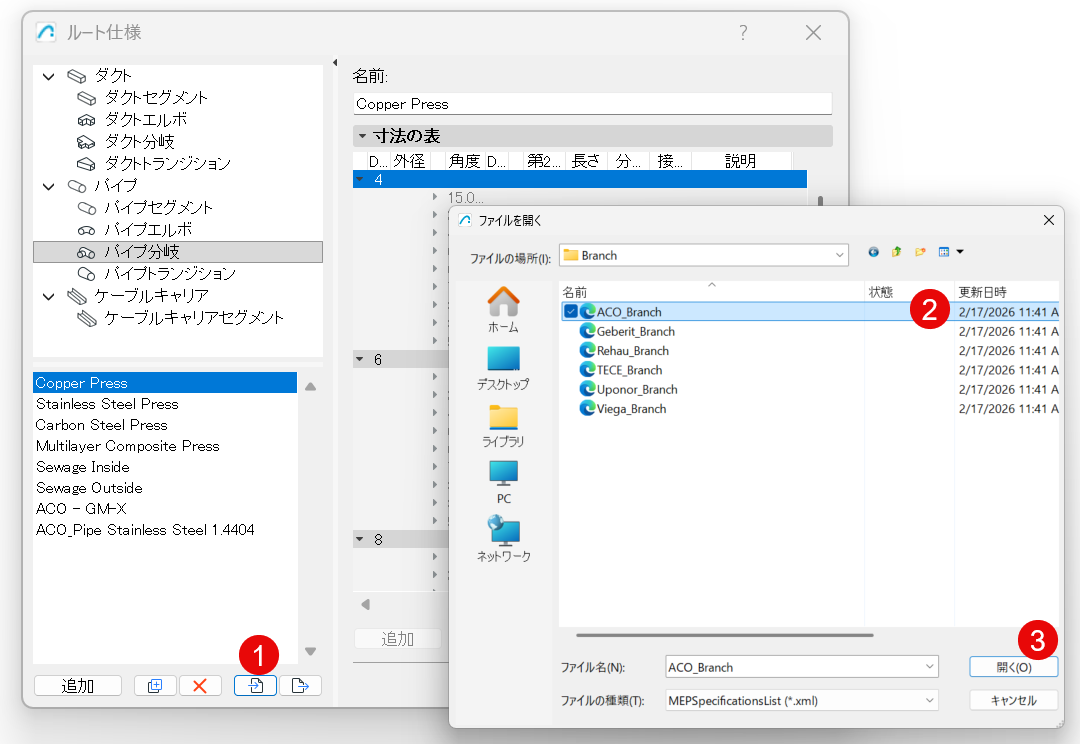The height and width of the screenshot is (744, 1080).
Task: Select Sewage Outside specification
Action: tap(165, 488)
